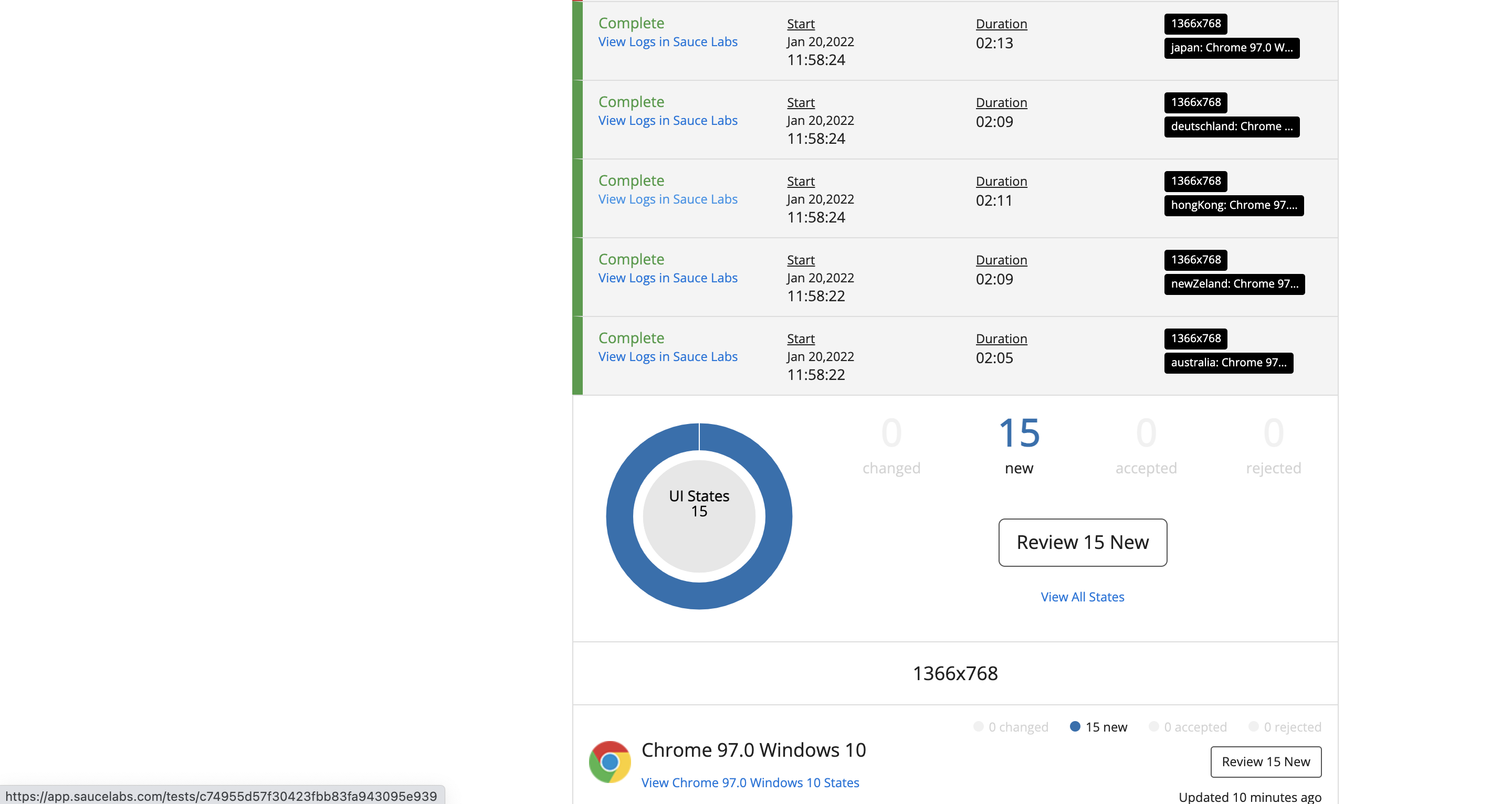The width and height of the screenshot is (1512, 804).
Task: Open Sauce Labs logs for australia test
Action: click(x=667, y=357)
